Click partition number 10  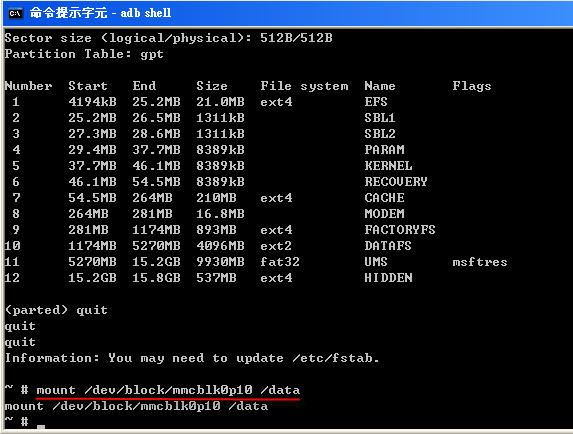(12, 246)
